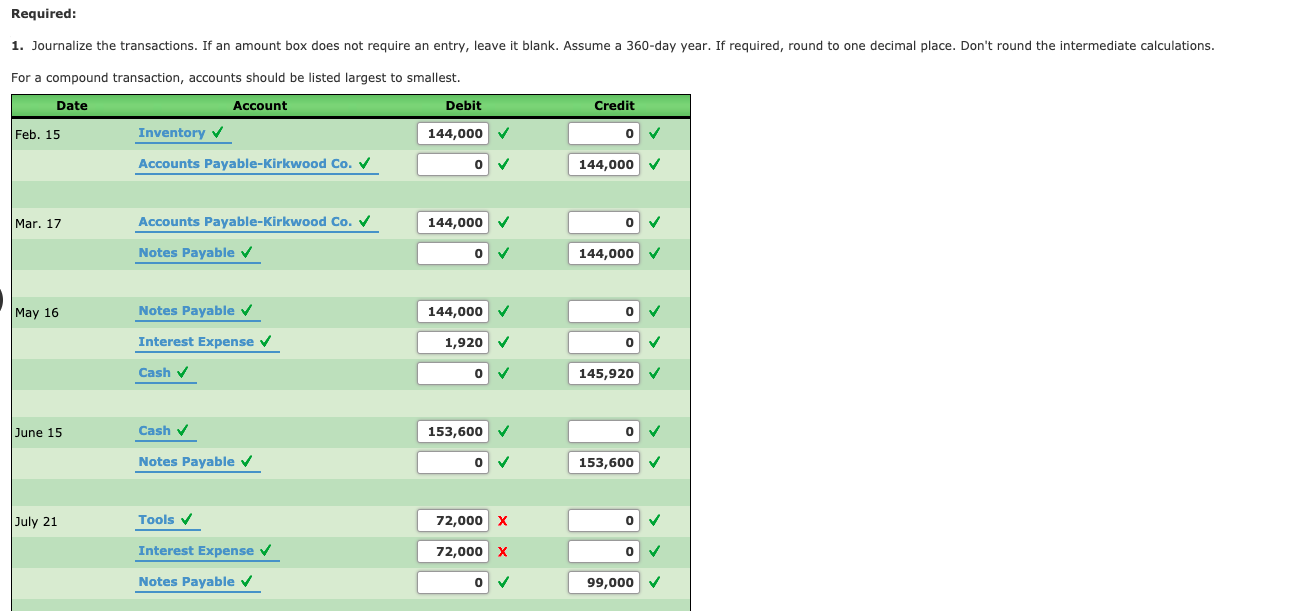Click checkmark next to 99,000 credit entry

[654, 582]
